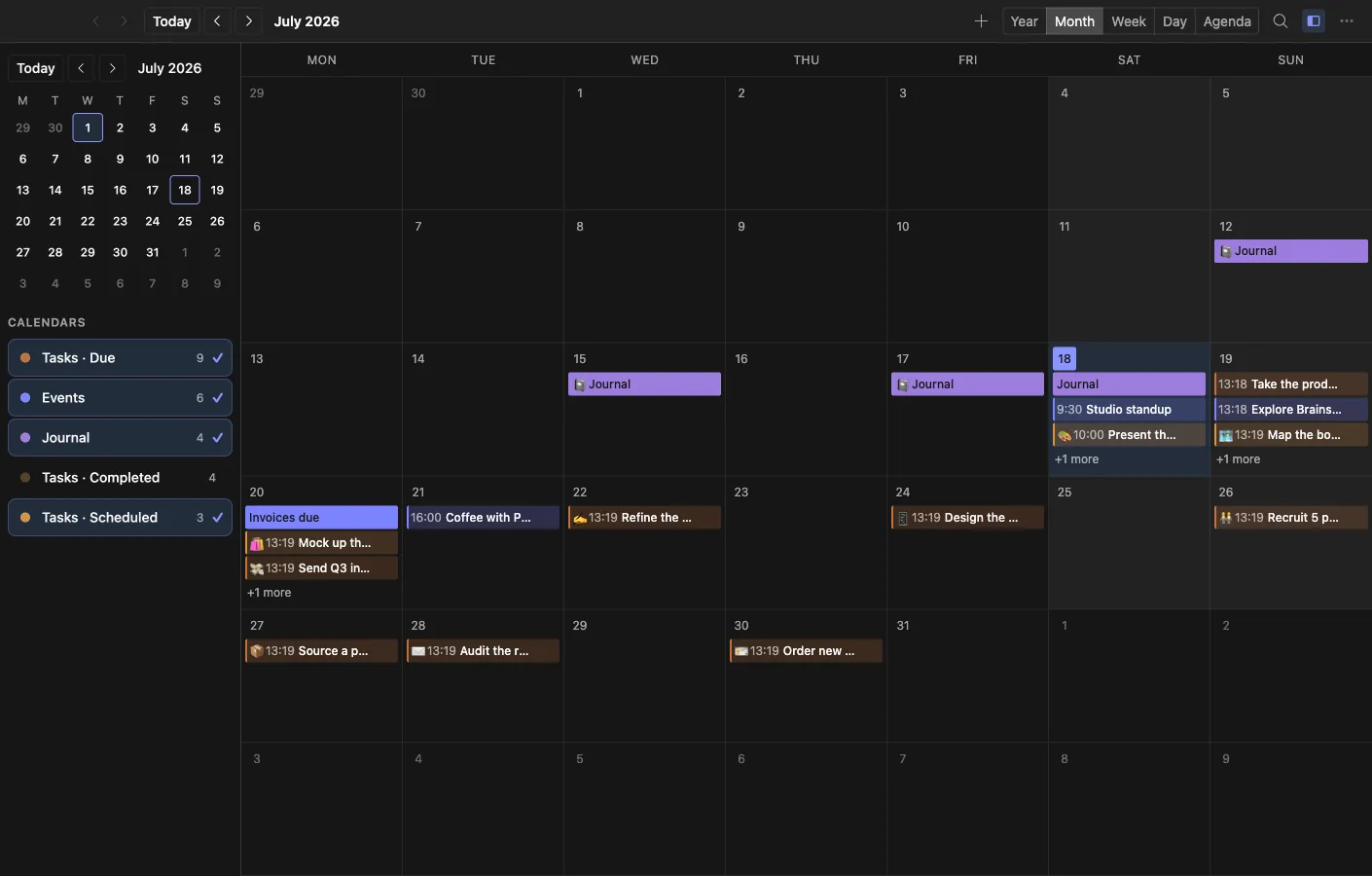Viewport: 1372px width, 876px height.
Task: Select day 31 in the mini calendar
Action: click(x=152, y=252)
